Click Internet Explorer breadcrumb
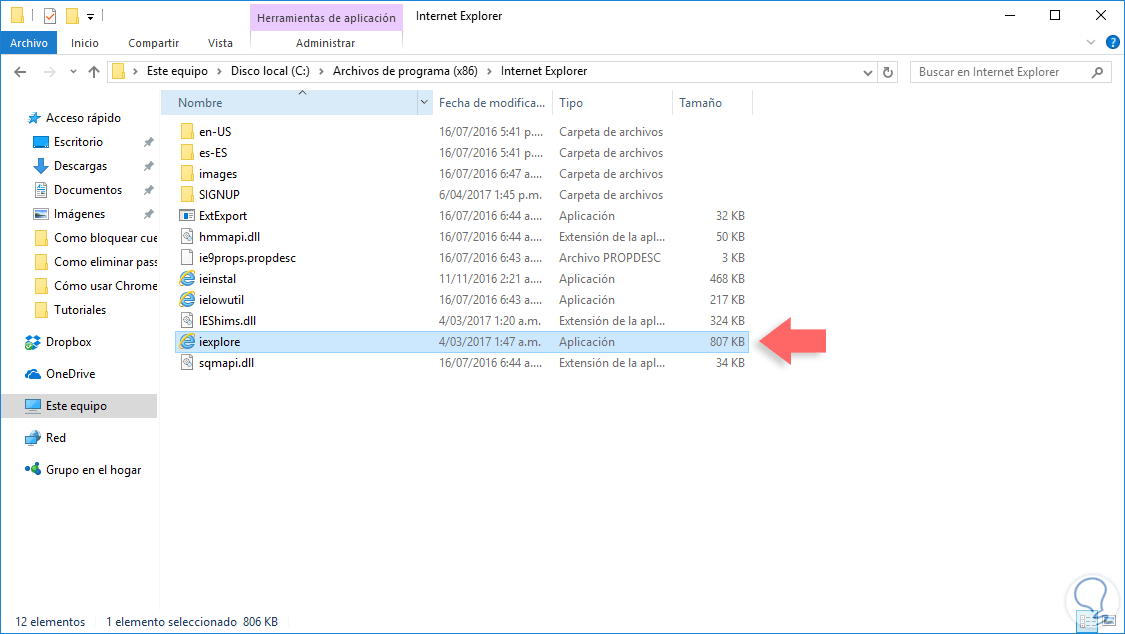The height and width of the screenshot is (634, 1125). click(x=544, y=71)
